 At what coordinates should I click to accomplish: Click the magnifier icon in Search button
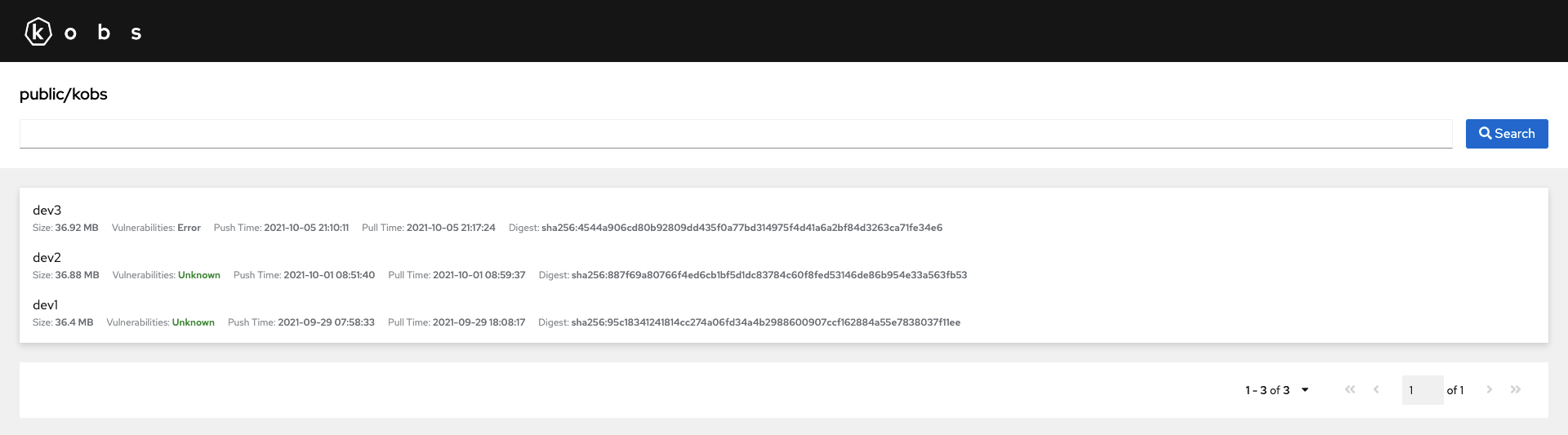(1486, 133)
